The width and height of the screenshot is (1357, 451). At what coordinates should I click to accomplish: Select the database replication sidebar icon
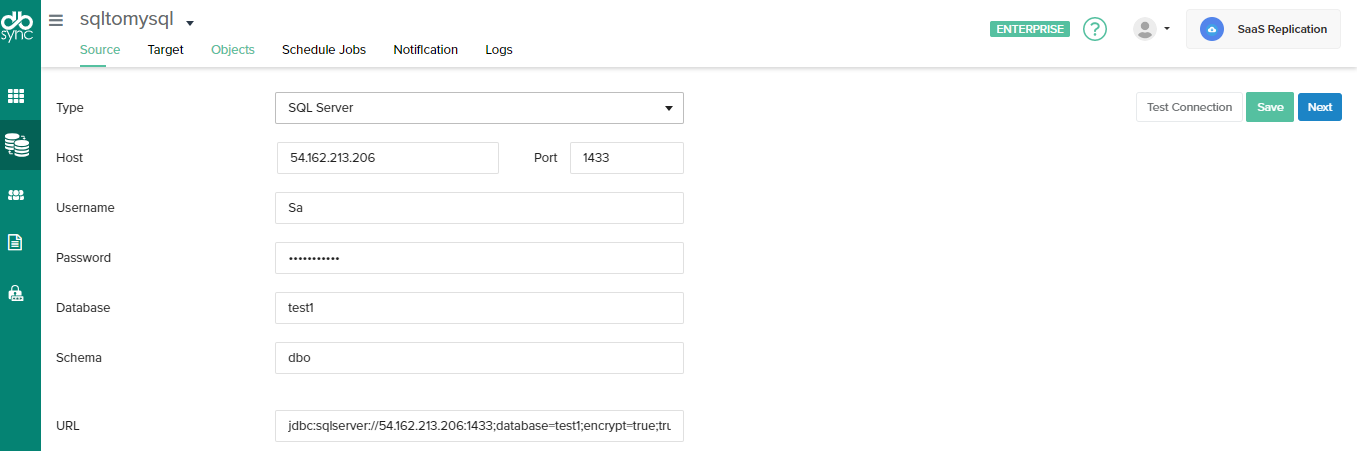click(17, 144)
